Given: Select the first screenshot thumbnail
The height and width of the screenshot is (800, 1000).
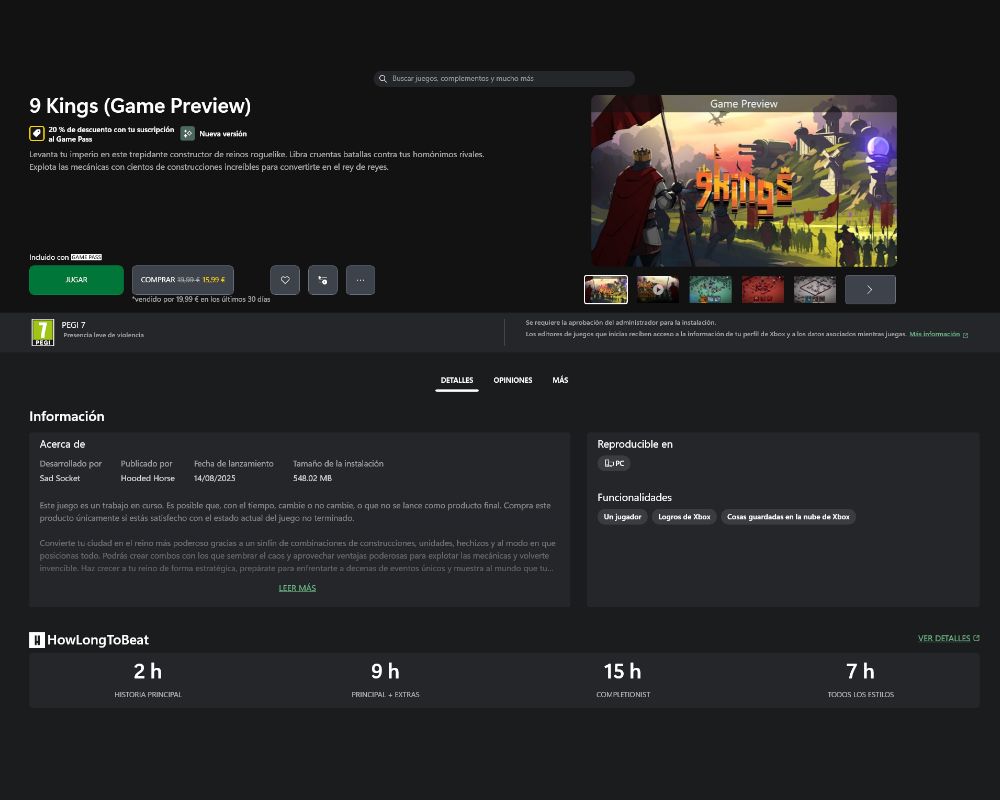Looking at the screenshot, I should coord(606,290).
